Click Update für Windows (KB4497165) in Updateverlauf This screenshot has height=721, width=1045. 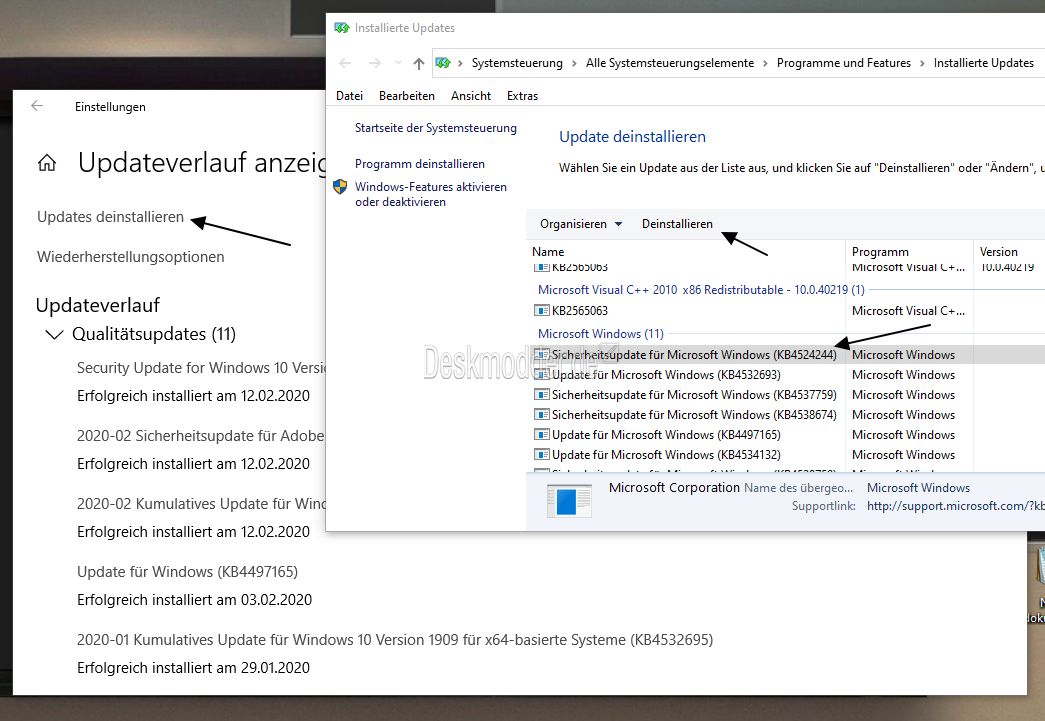[x=187, y=572]
